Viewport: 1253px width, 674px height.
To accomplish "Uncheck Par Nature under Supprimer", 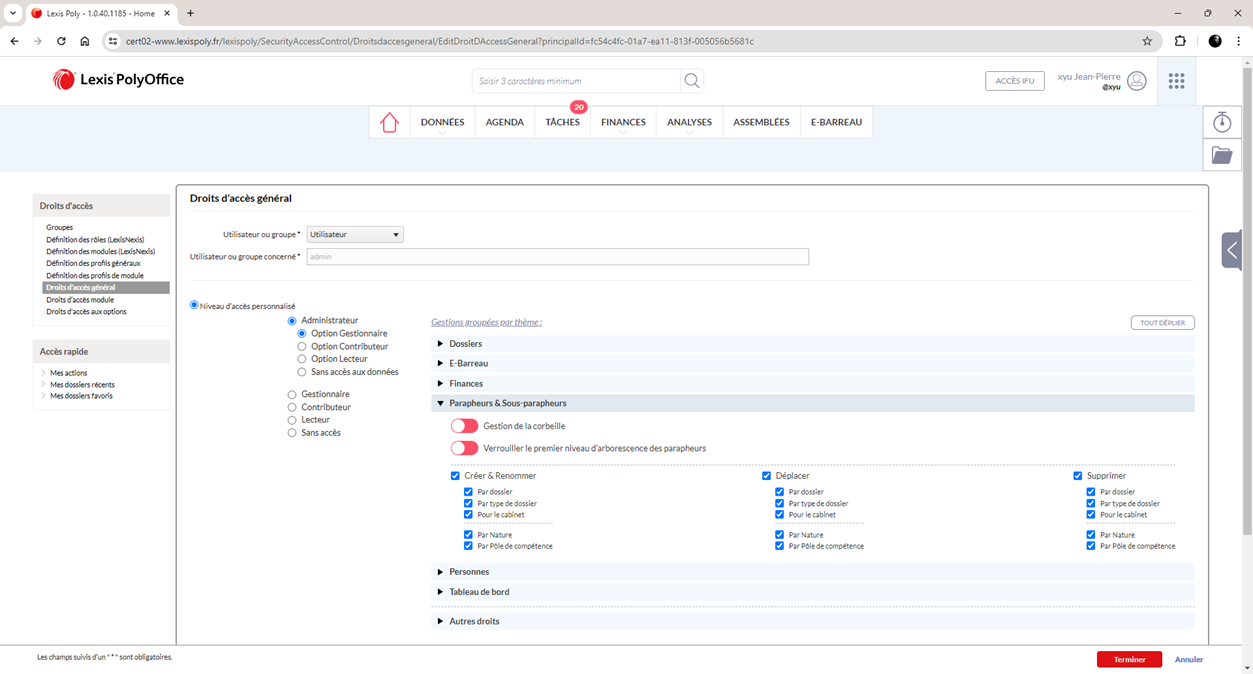I will pyautogui.click(x=1091, y=535).
